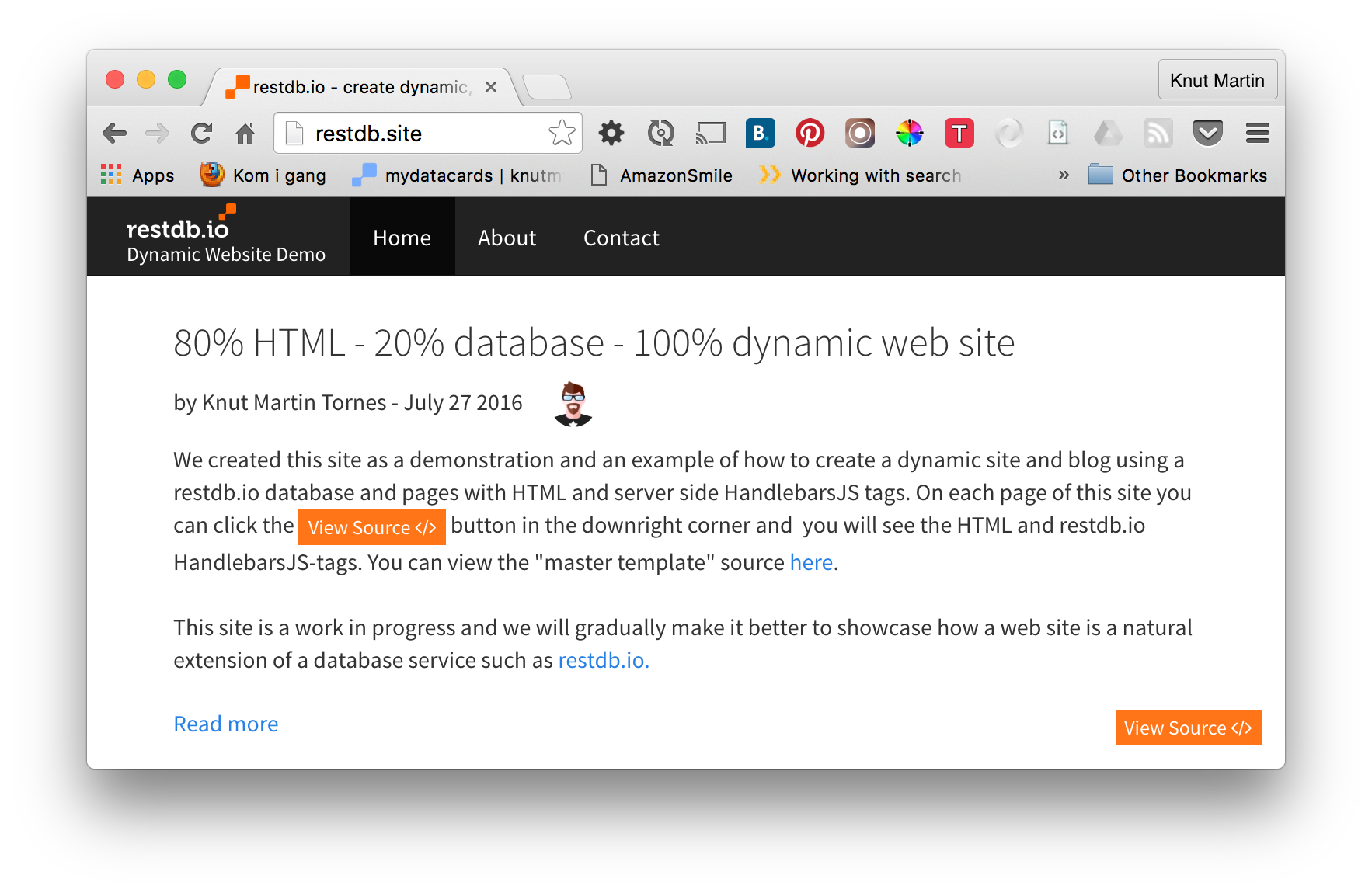Screen dimensions: 1372x893
Task: Click the page icon in address bar
Action: tap(294, 134)
